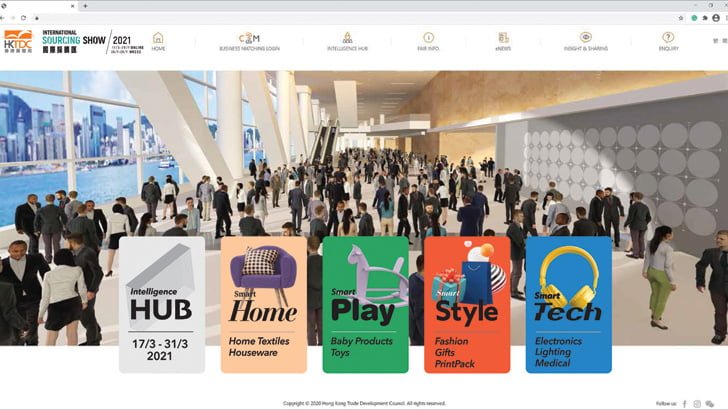Open eNews from the top navigation
Viewport: 728px width, 410px height.
pos(503,40)
